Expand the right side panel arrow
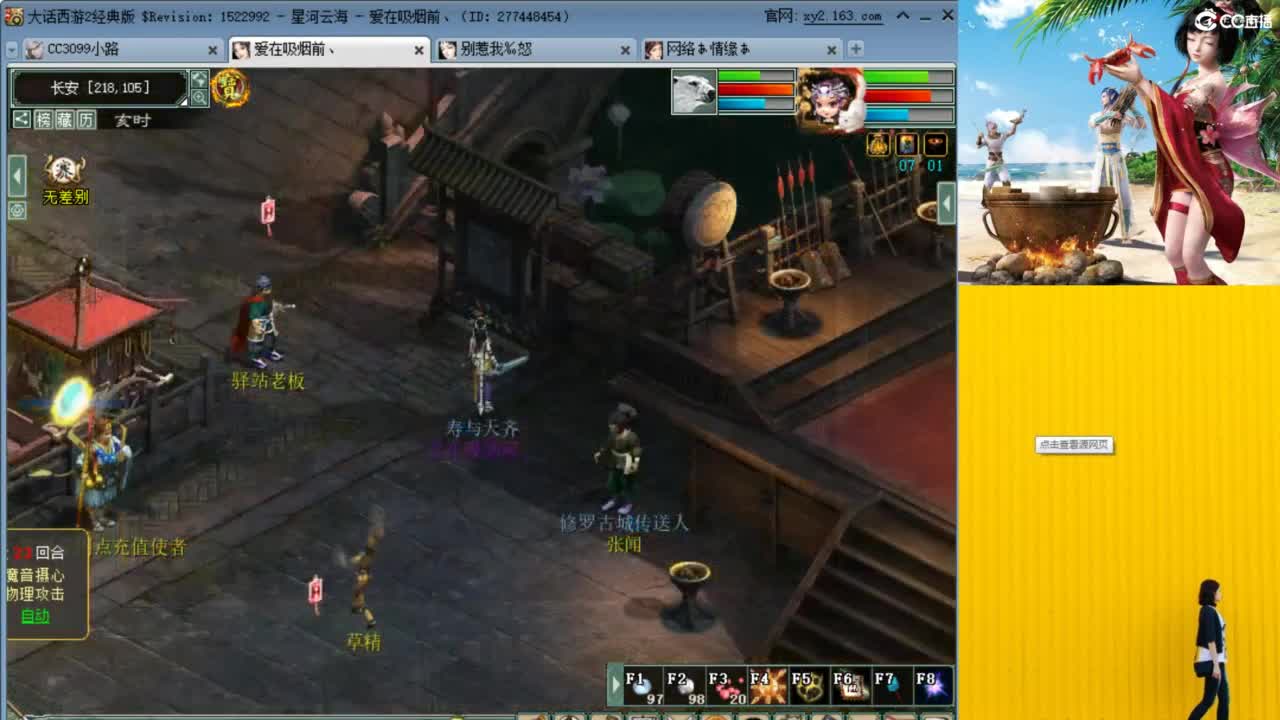Viewport: 1280px width, 720px height. (x=946, y=204)
